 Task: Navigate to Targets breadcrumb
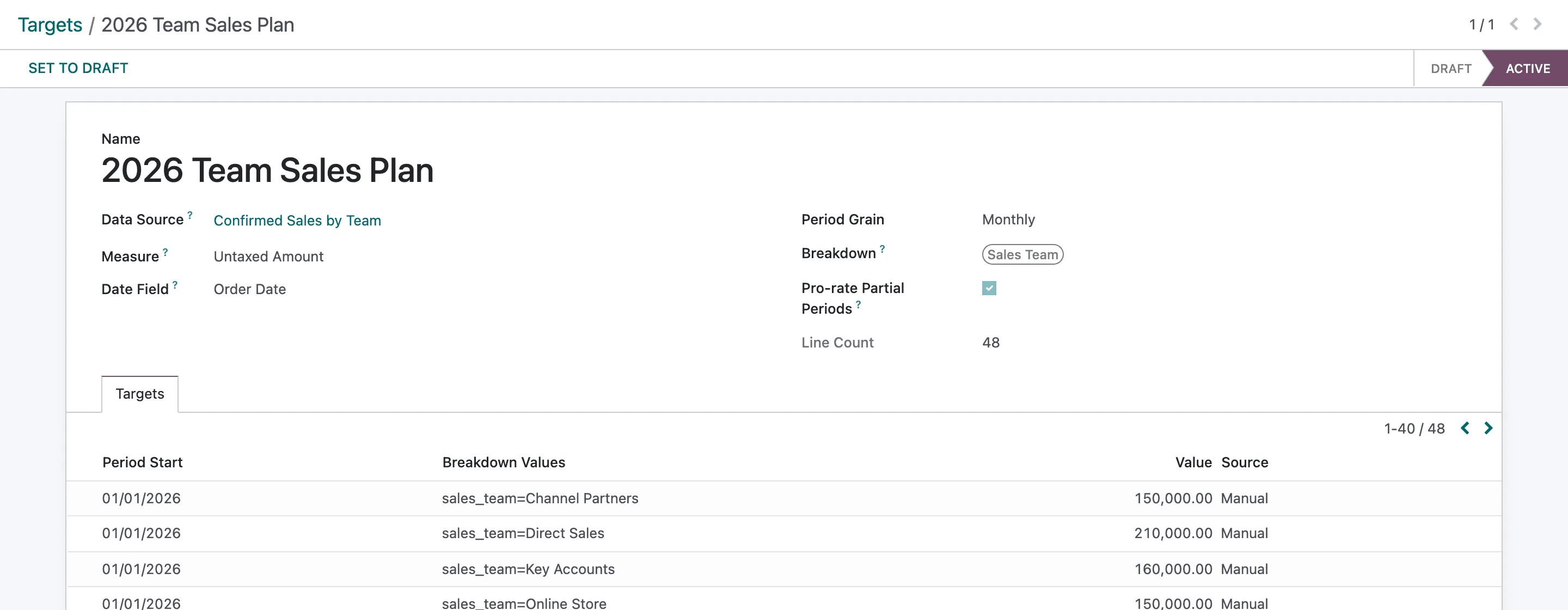50,25
